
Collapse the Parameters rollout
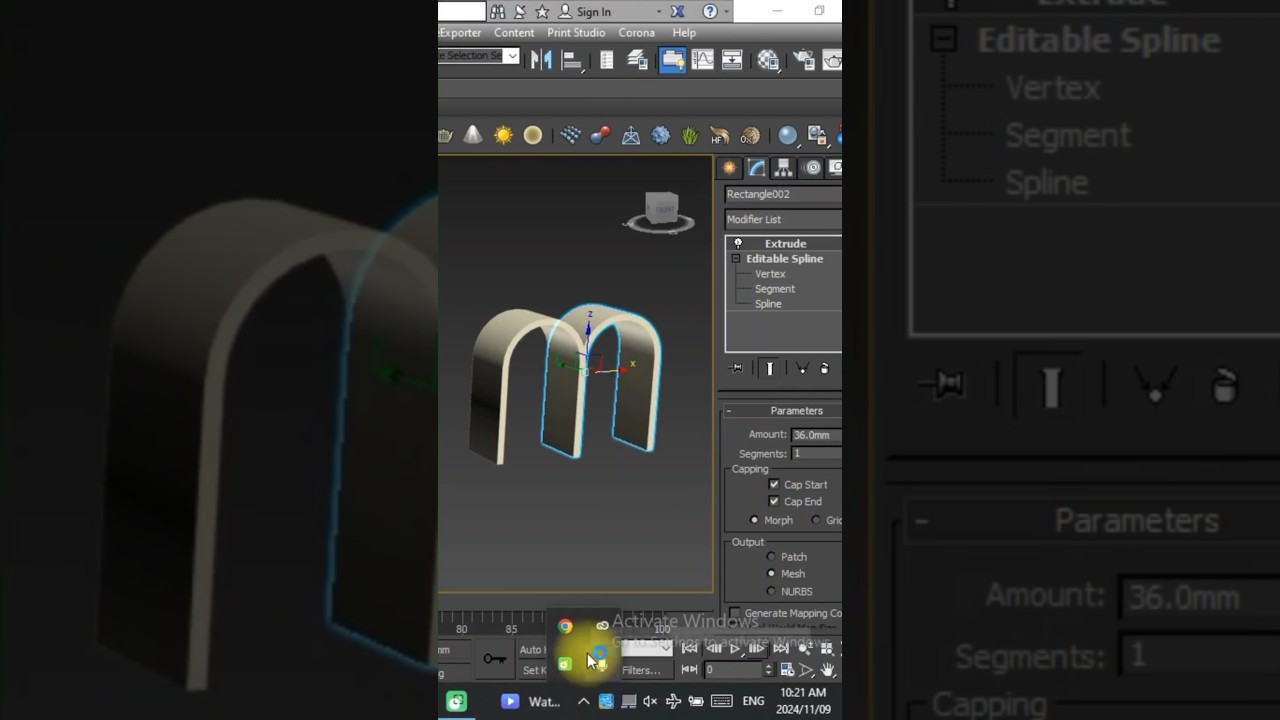729,411
